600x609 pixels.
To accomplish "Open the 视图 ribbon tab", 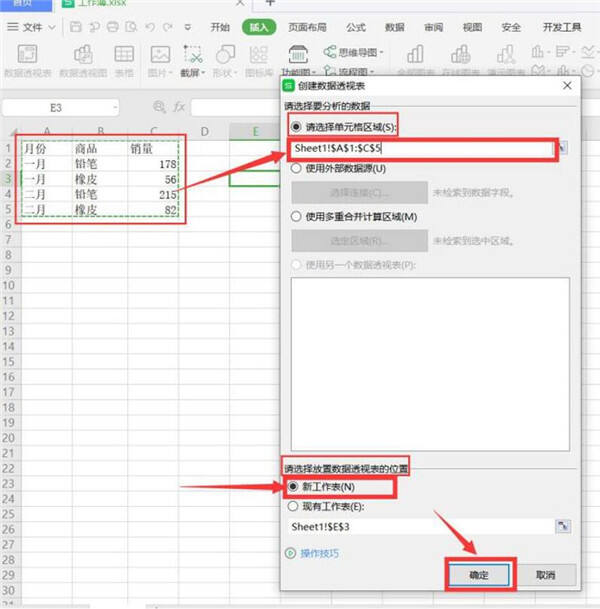I will coord(472,27).
